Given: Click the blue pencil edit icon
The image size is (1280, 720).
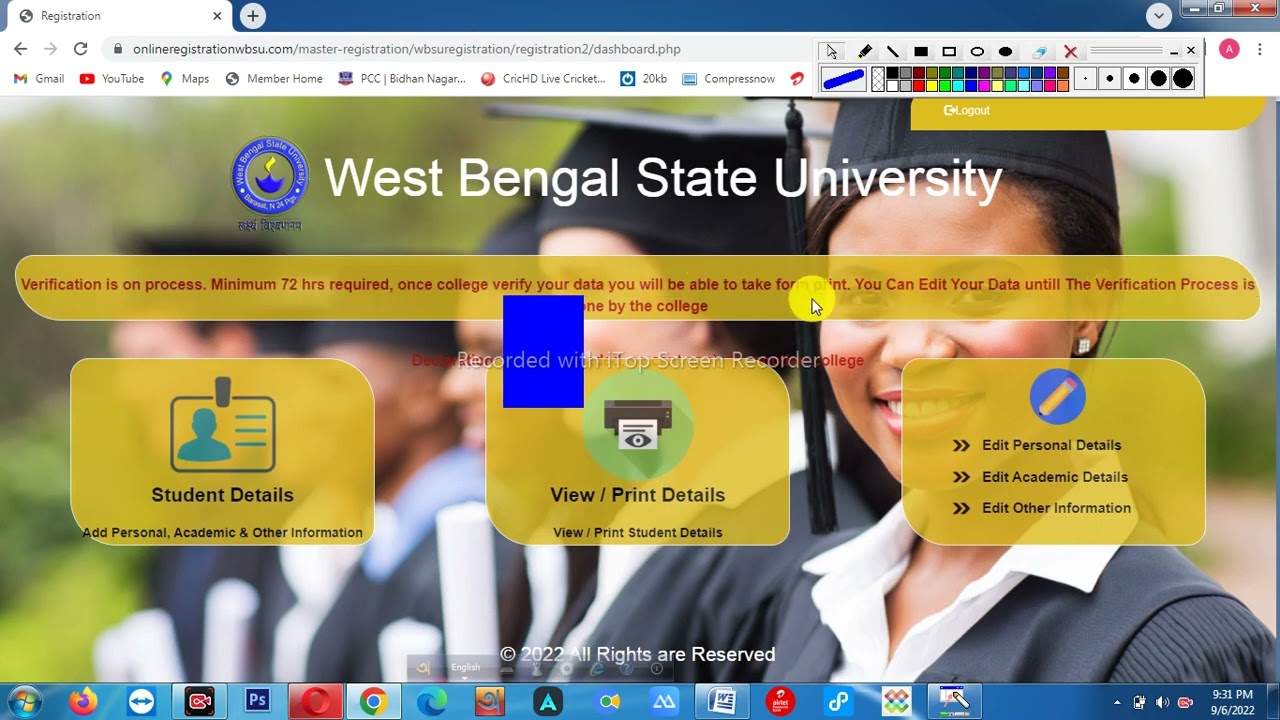Looking at the screenshot, I should tap(1057, 396).
